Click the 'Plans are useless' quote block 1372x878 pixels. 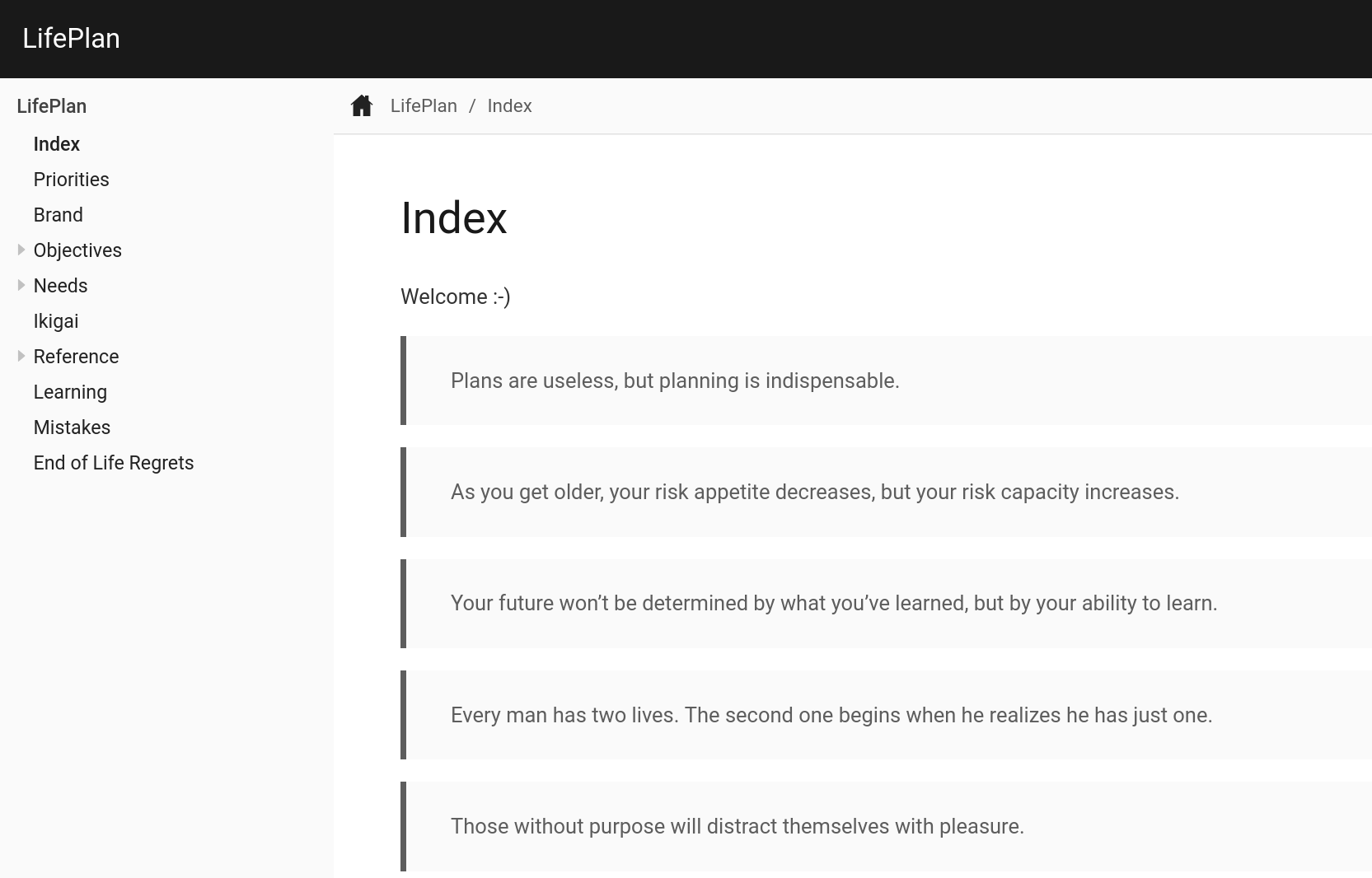(x=675, y=381)
